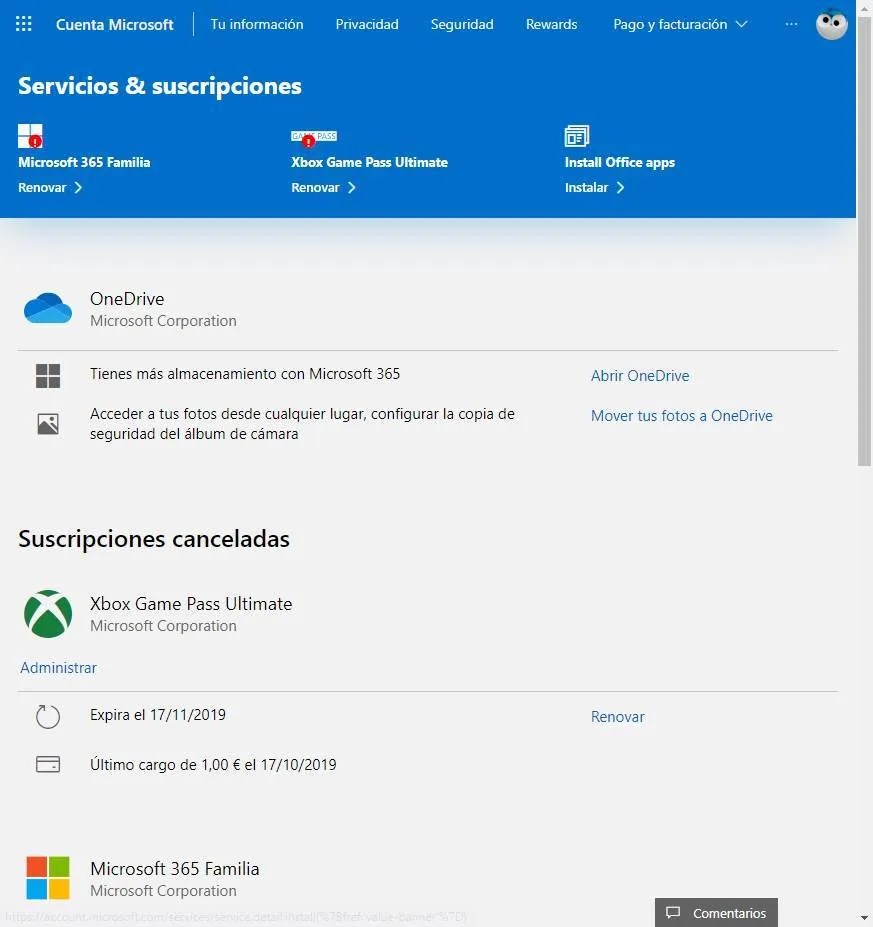
Task: Click the Microsoft 365 Familia banner title
Action: [84, 162]
